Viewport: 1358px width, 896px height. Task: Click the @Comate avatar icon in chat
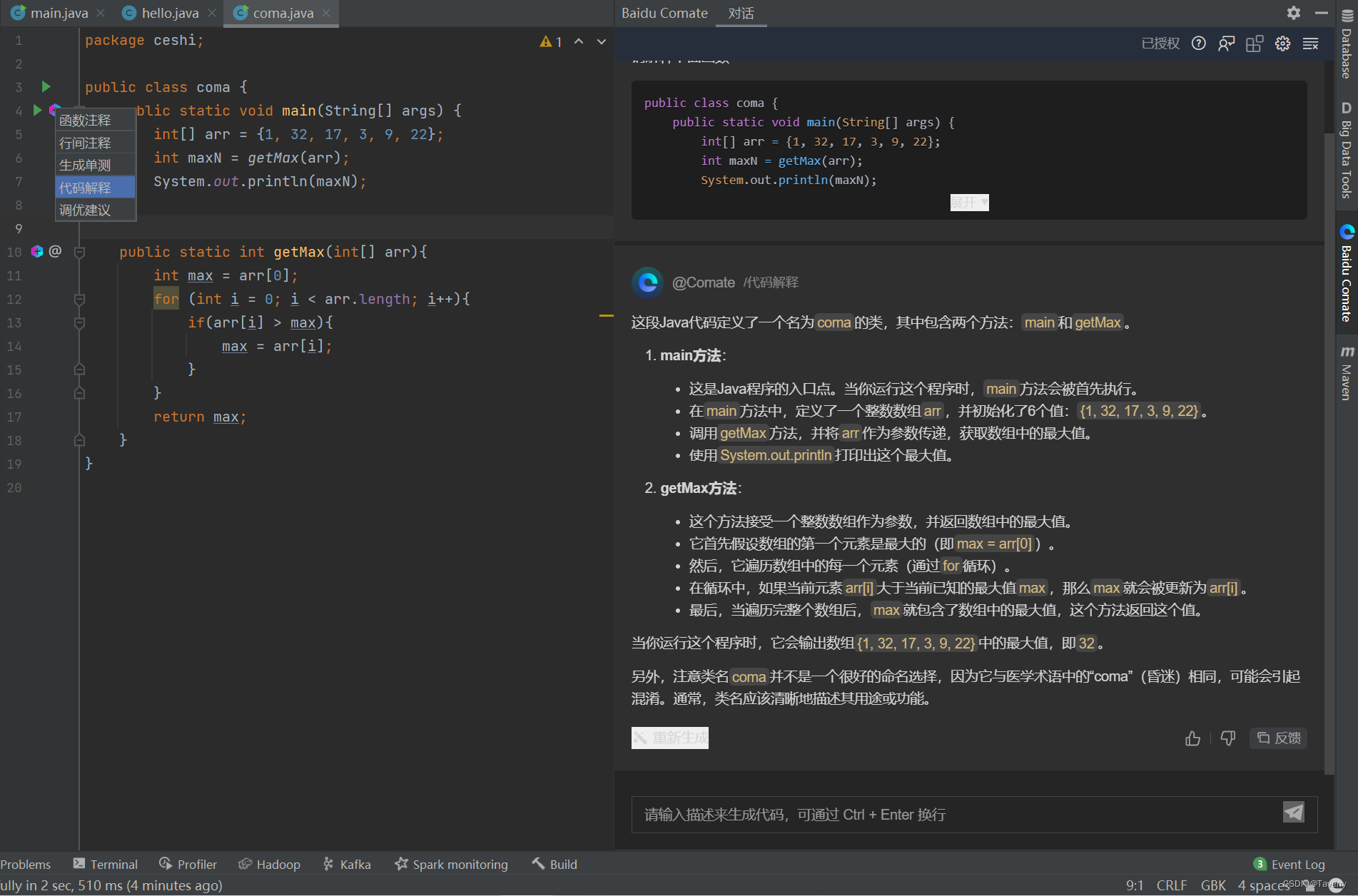click(648, 282)
